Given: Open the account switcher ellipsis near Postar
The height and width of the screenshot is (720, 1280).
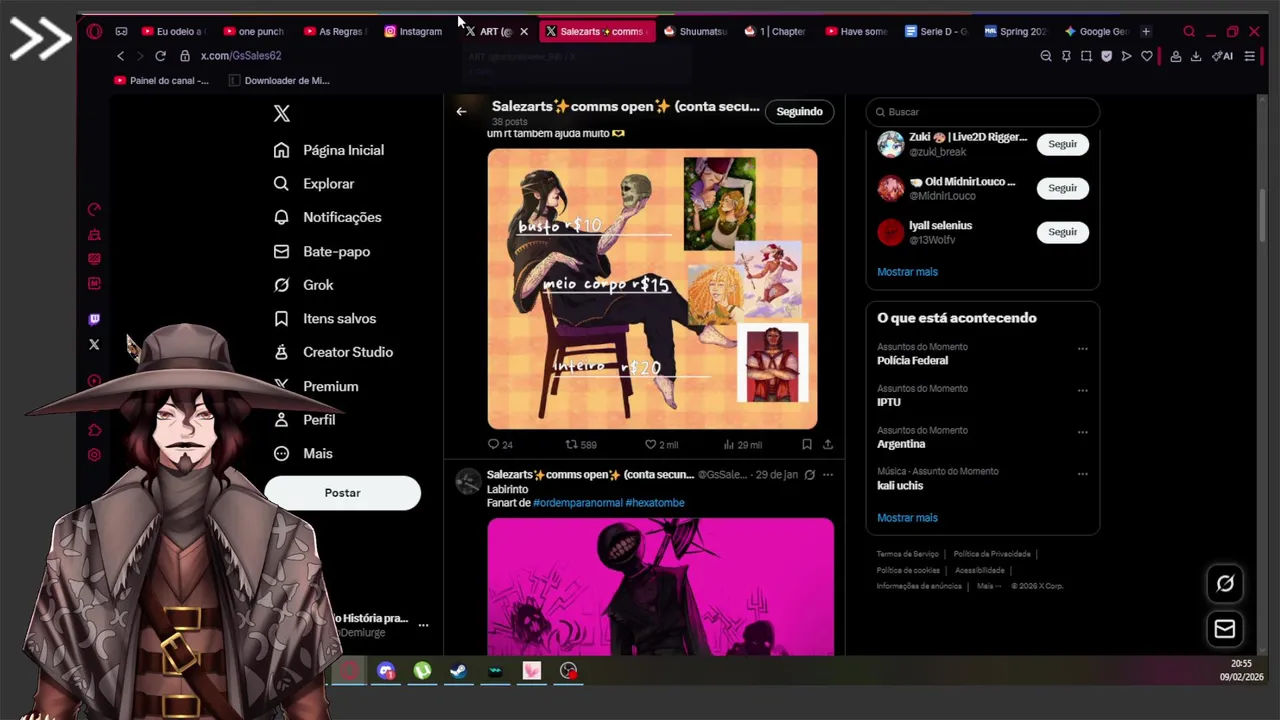Looking at the screenshot, I should (423, 625).
